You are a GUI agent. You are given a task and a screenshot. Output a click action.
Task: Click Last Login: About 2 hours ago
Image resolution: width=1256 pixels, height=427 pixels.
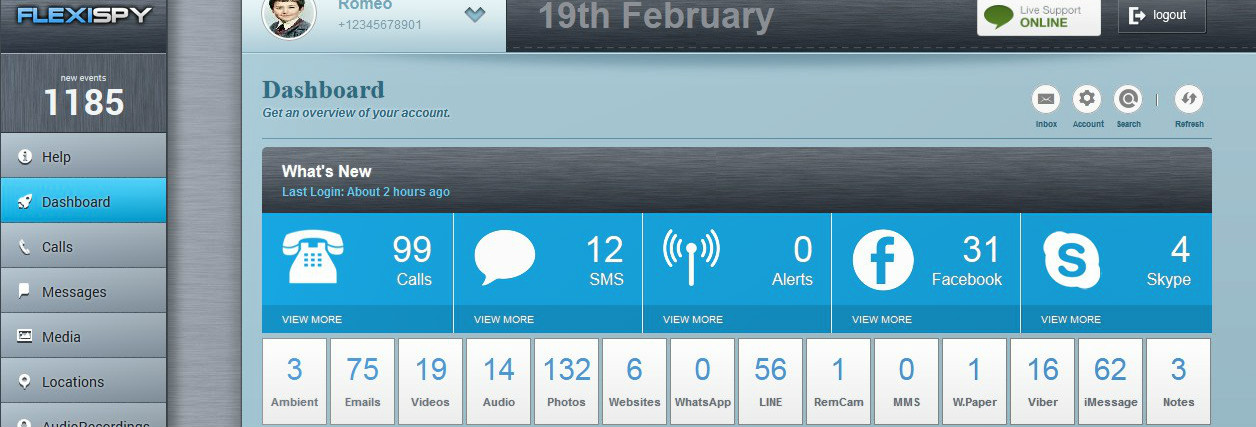[x=366, y=192]
